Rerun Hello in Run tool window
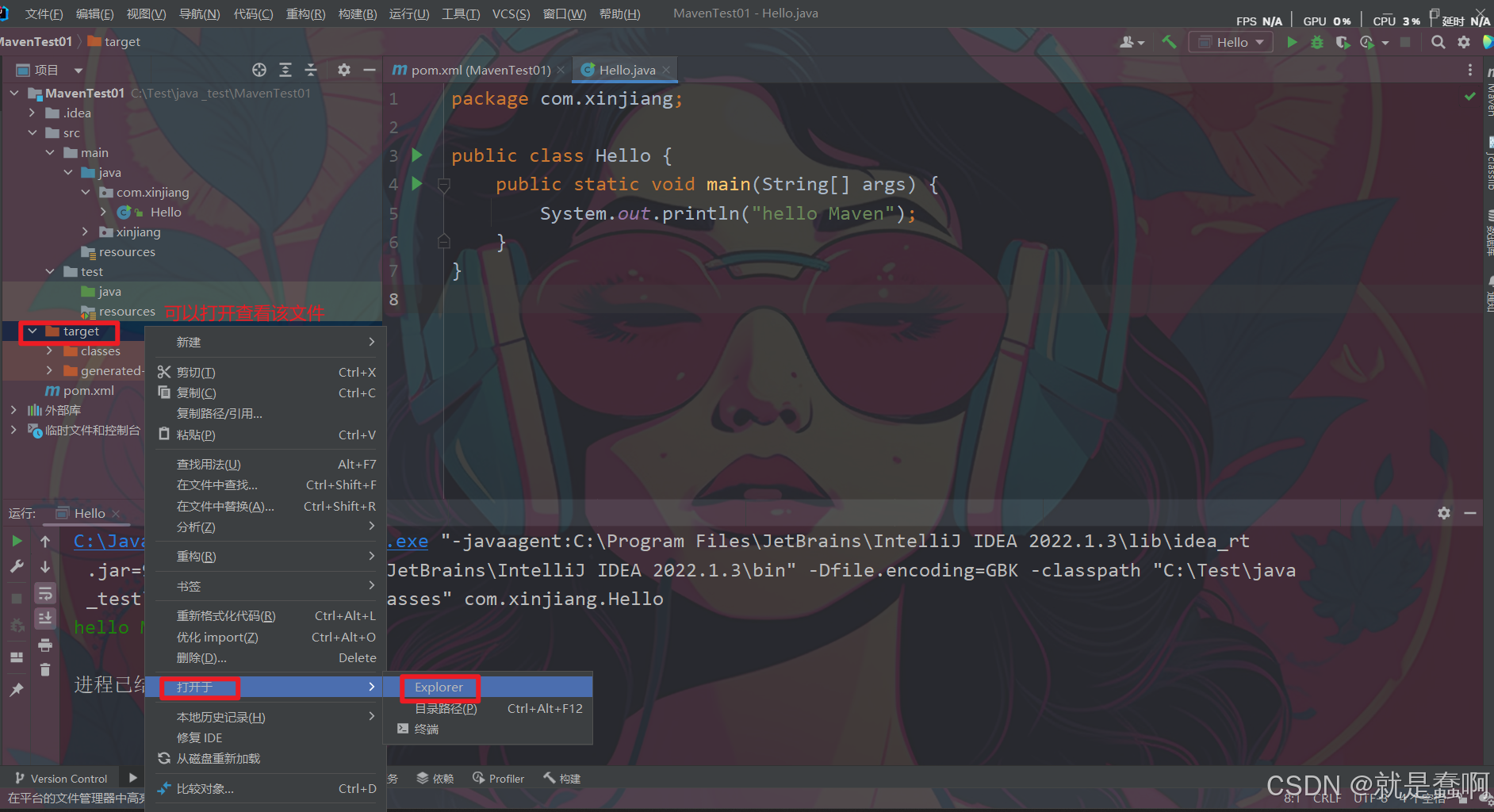1494x812 pixels. [x=17, y=541]
